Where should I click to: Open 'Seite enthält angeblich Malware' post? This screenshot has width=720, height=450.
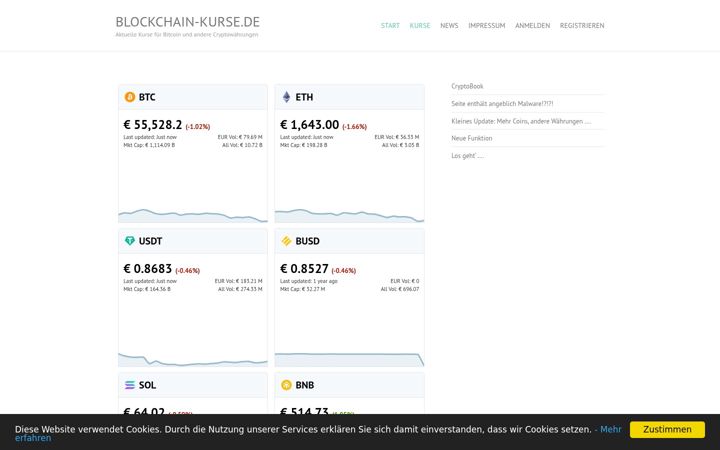[502, 104]
